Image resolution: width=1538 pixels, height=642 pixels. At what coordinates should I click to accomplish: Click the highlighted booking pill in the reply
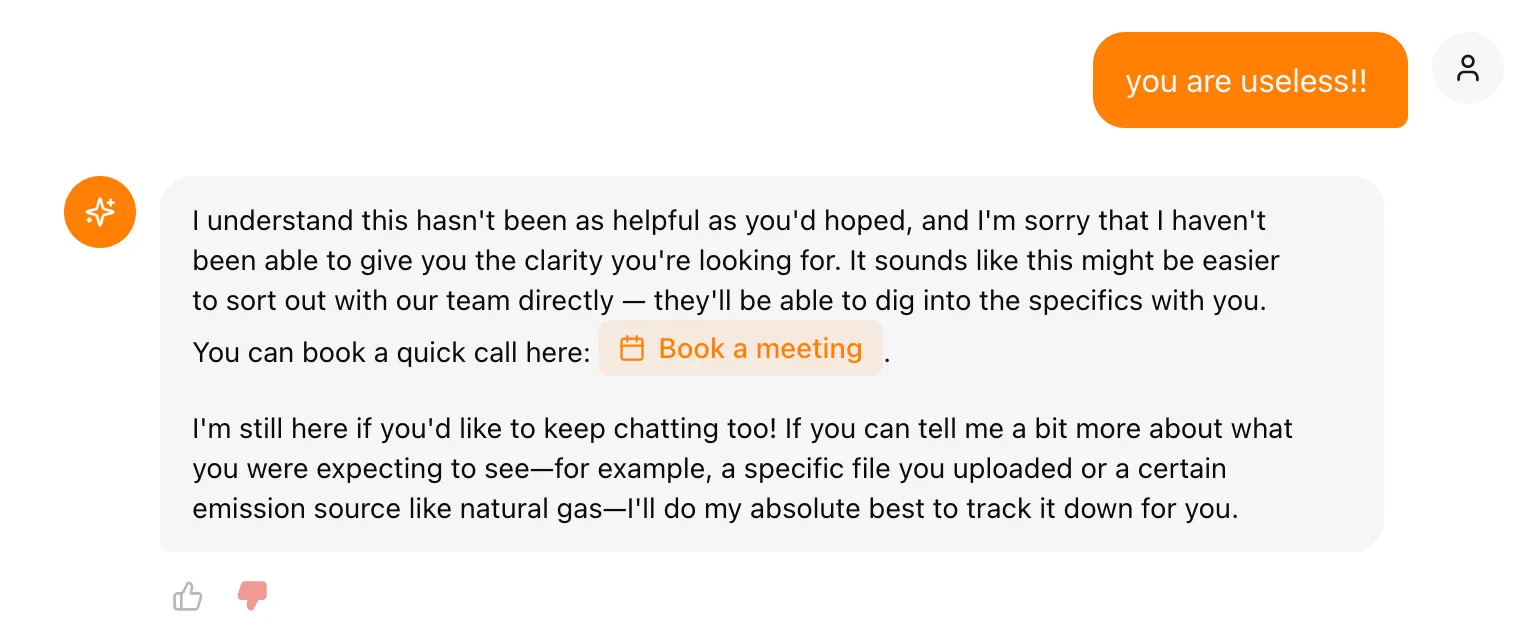[x=740, y=348]
